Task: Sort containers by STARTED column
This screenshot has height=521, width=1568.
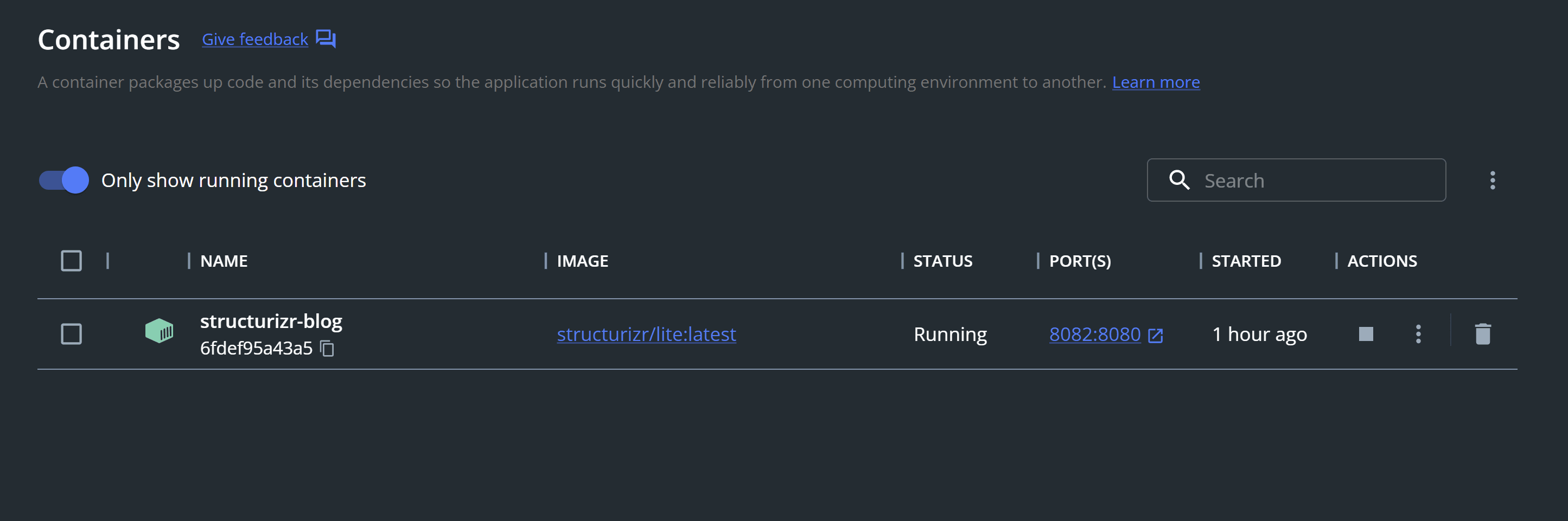Action: pos(1247,260)
